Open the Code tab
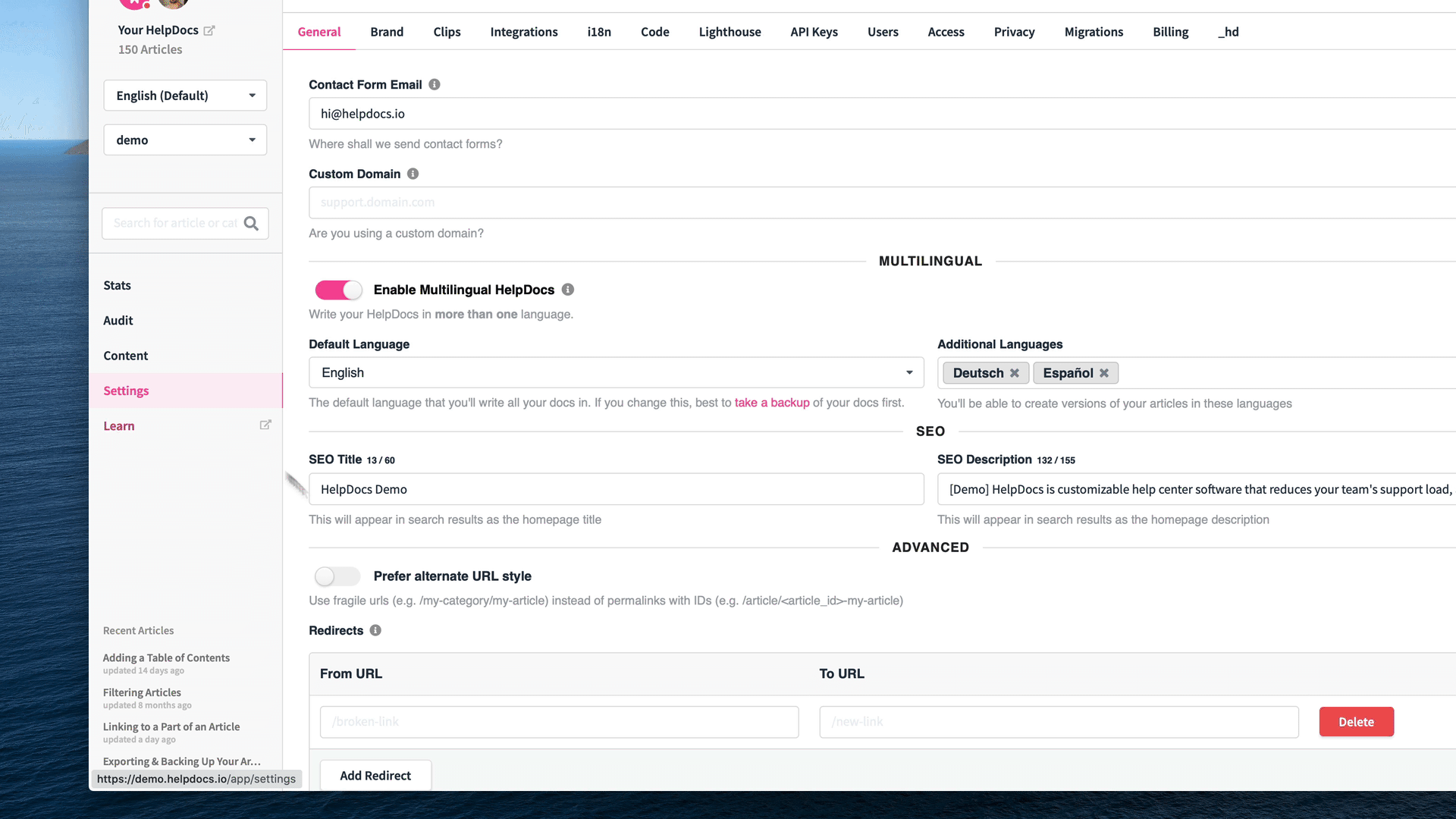 pos(655,32)
